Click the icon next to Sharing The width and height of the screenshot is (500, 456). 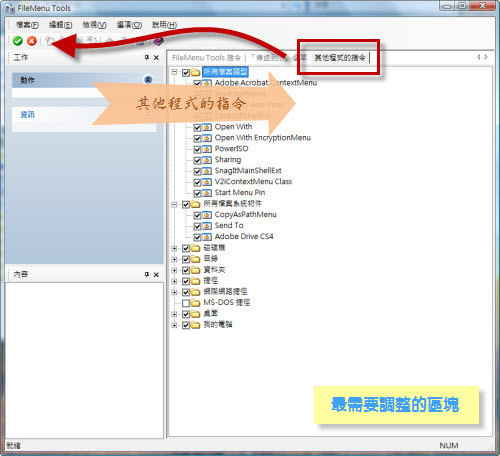(x=207, y=160)
